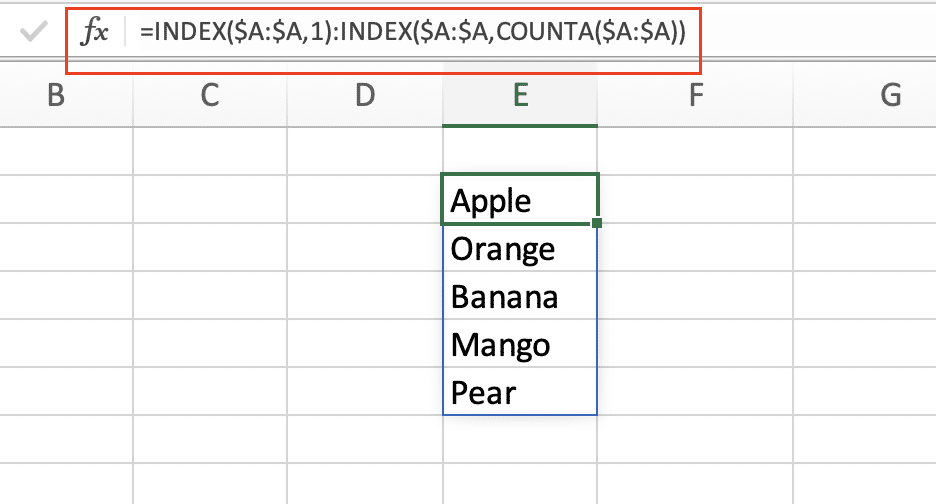Select column G header

click(865, 96)
